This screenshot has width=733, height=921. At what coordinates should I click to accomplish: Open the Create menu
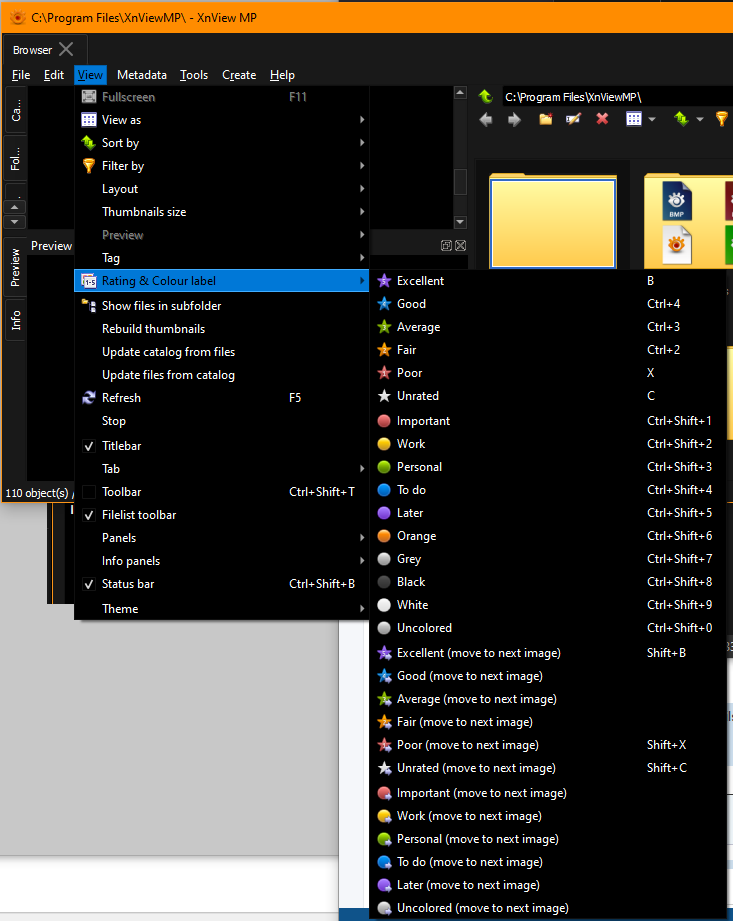pyautogui.click(x=239, y=75)
